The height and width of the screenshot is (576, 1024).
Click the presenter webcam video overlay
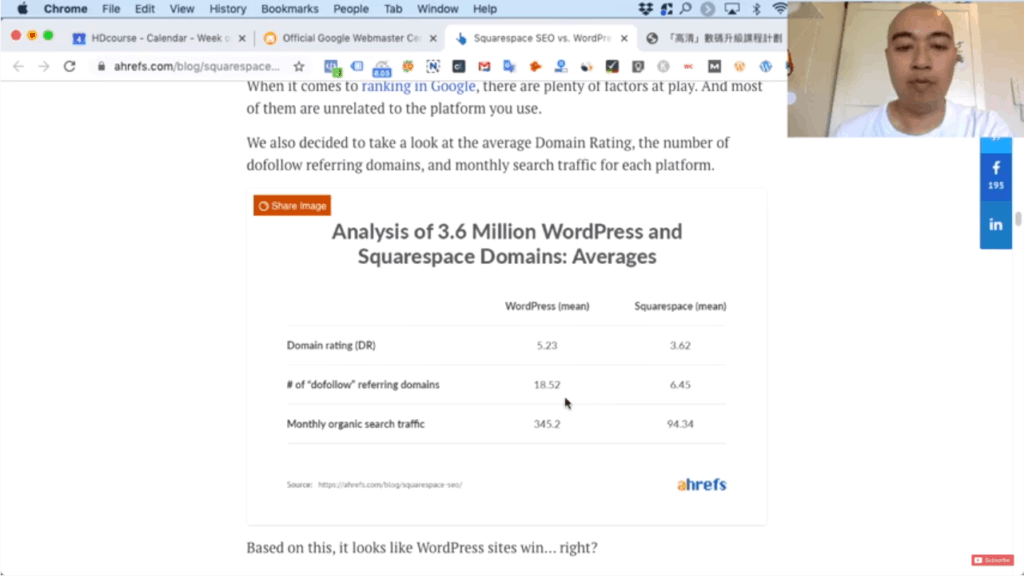905,69
